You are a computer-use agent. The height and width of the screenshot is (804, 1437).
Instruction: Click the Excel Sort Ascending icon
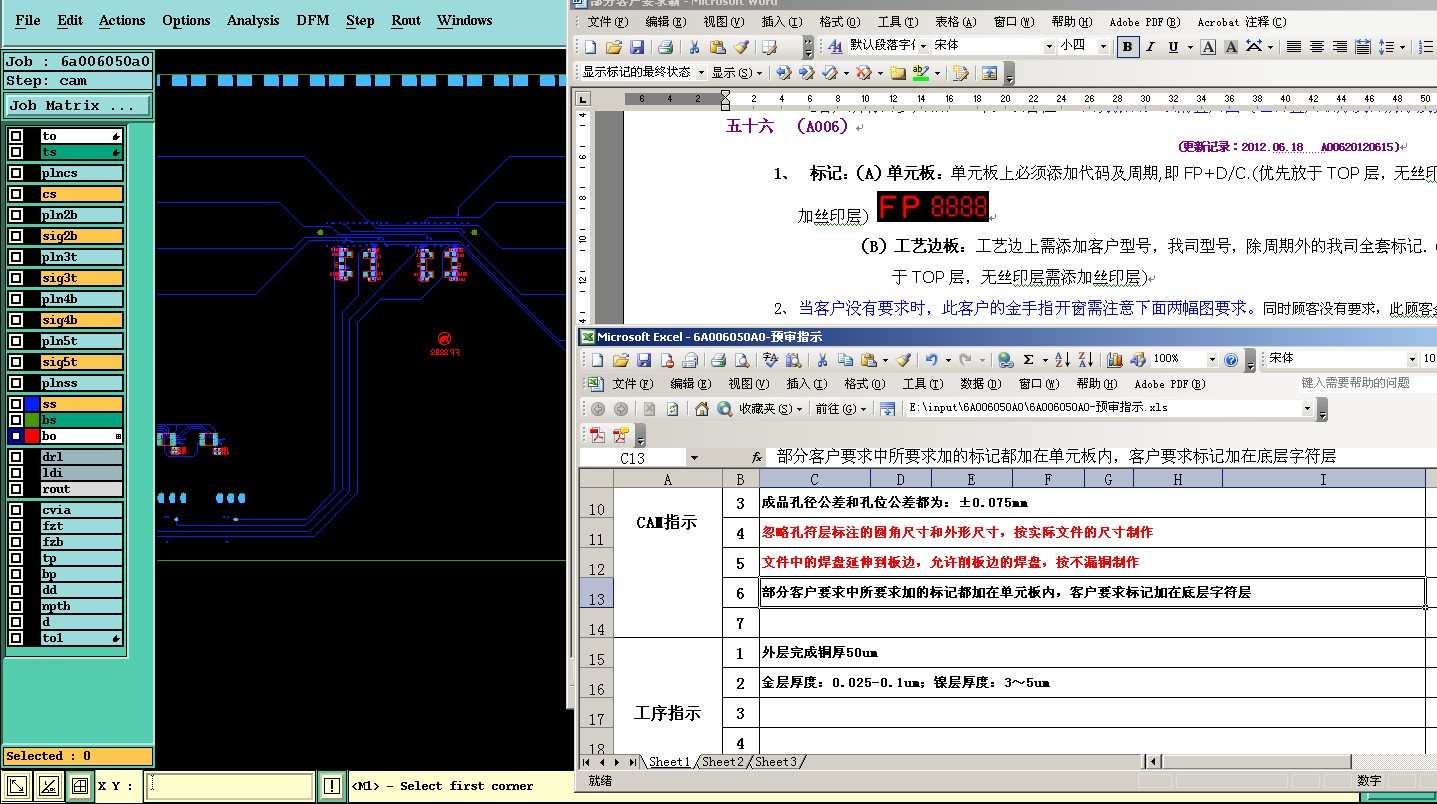click(1061, 360)
